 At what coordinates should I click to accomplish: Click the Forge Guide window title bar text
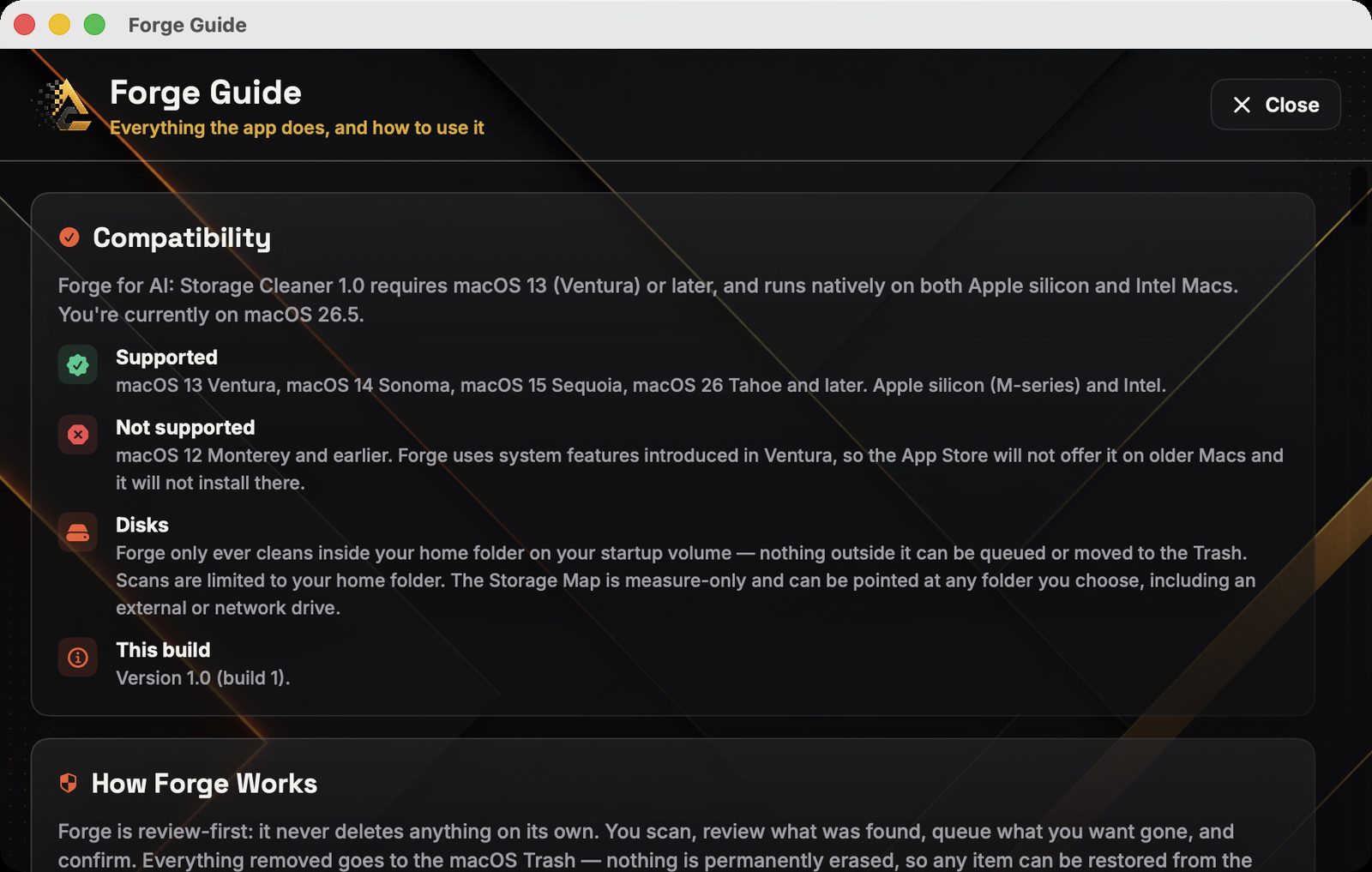pyautogui.click(x=188, y=25)
